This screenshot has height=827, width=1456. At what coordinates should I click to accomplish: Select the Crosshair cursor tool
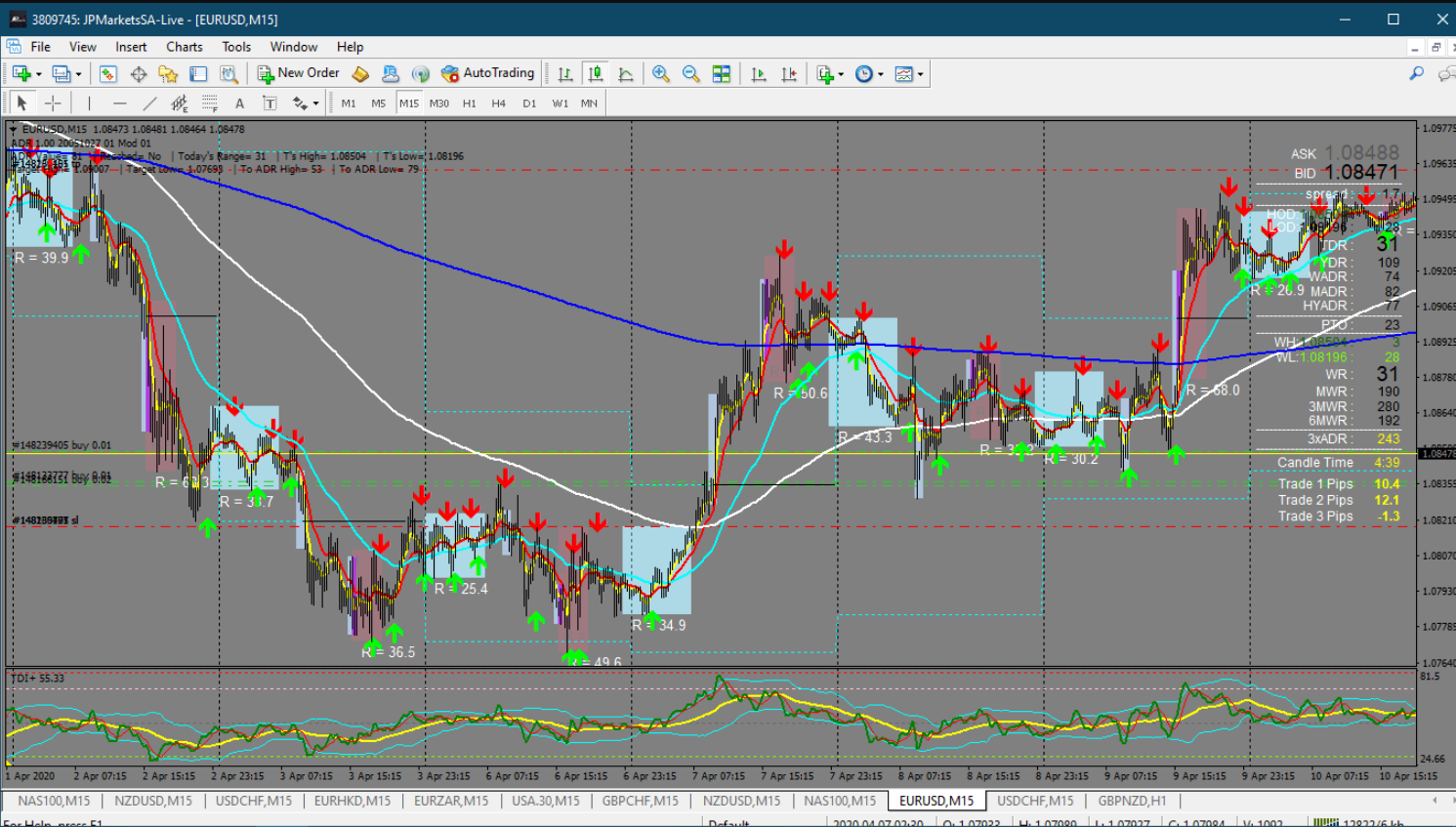click(53, 103)
